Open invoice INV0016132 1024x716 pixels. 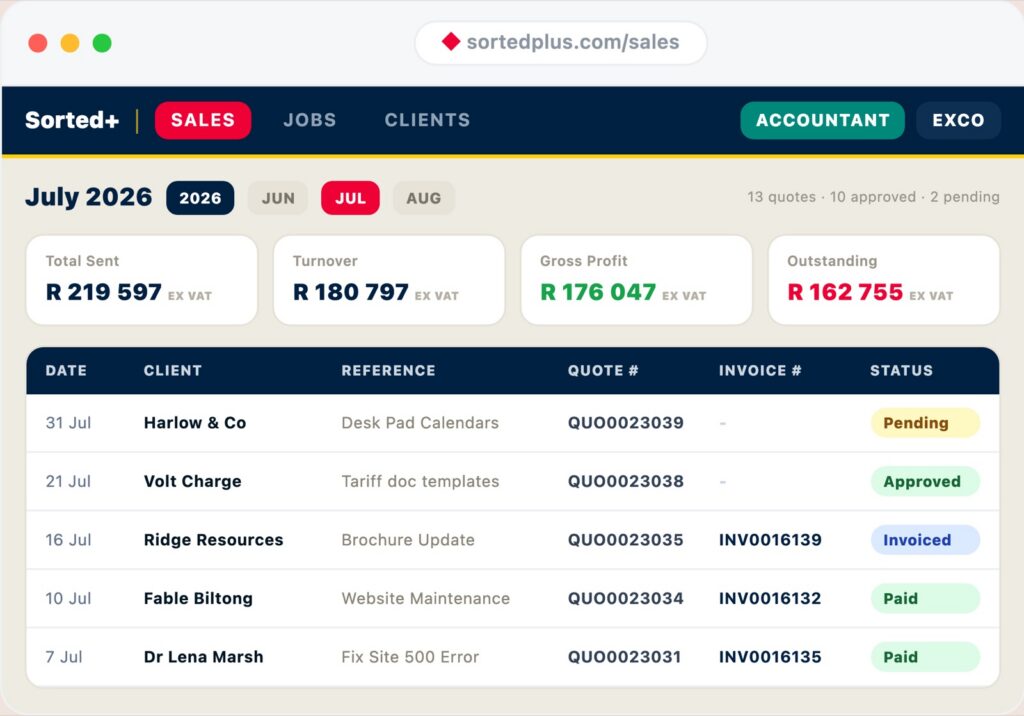(770, 598)
